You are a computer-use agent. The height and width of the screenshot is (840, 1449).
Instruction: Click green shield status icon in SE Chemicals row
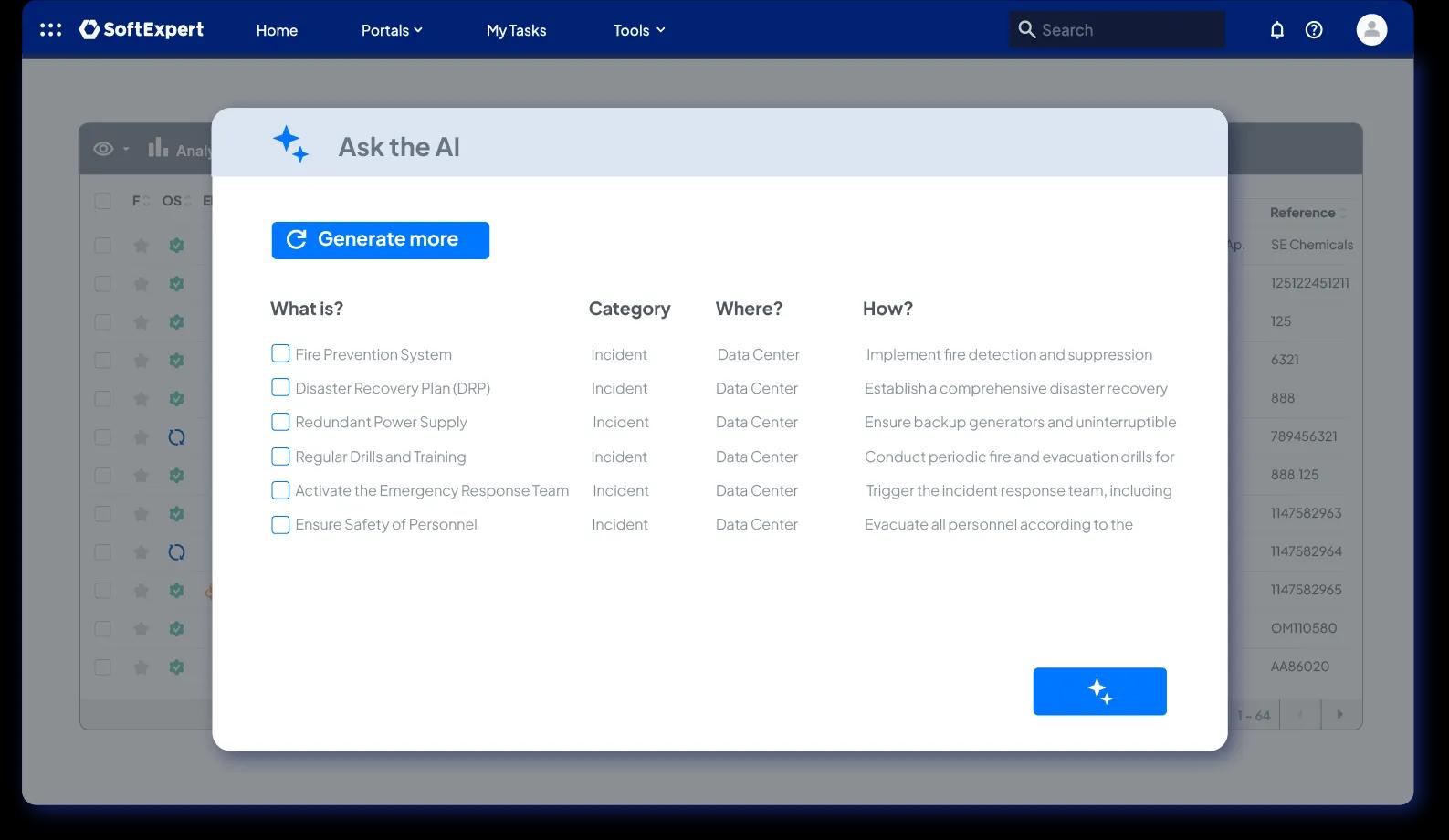(x=176, y=246)
